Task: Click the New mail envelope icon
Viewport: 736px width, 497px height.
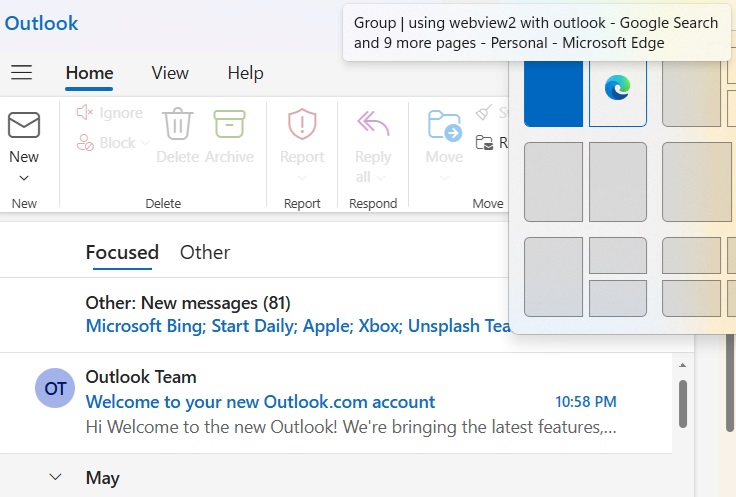Action: click(x=24, y=125)
